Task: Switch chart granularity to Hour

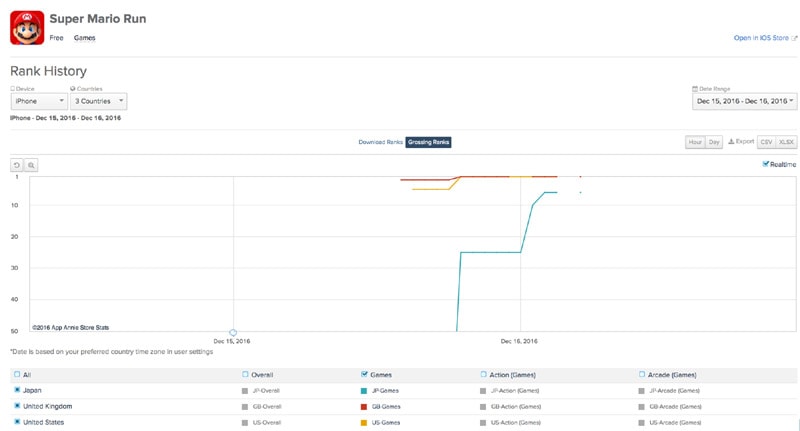Action: pyautogui.click(x=695, y=142)
